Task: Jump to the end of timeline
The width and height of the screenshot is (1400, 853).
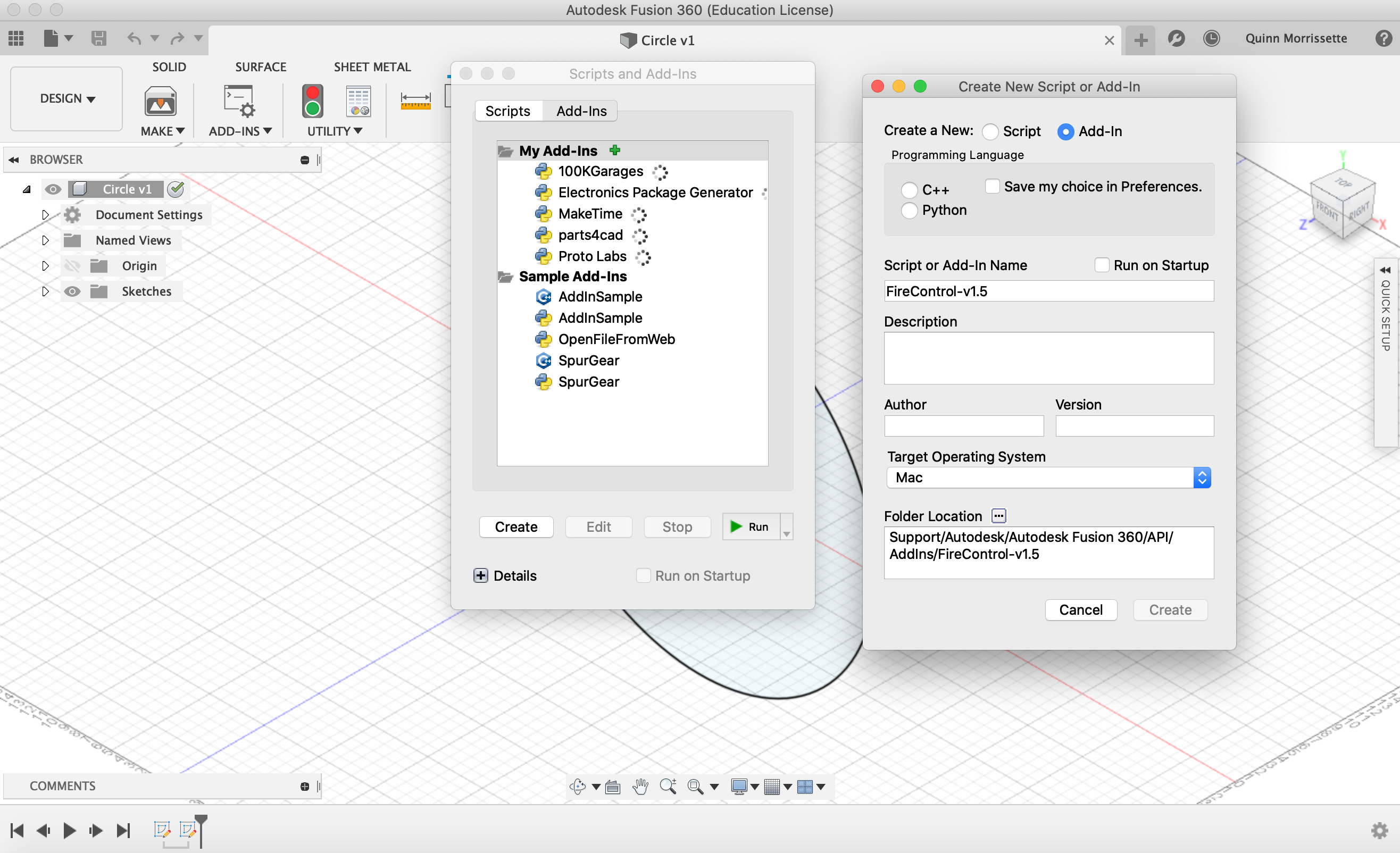Action: coord(123,830)
